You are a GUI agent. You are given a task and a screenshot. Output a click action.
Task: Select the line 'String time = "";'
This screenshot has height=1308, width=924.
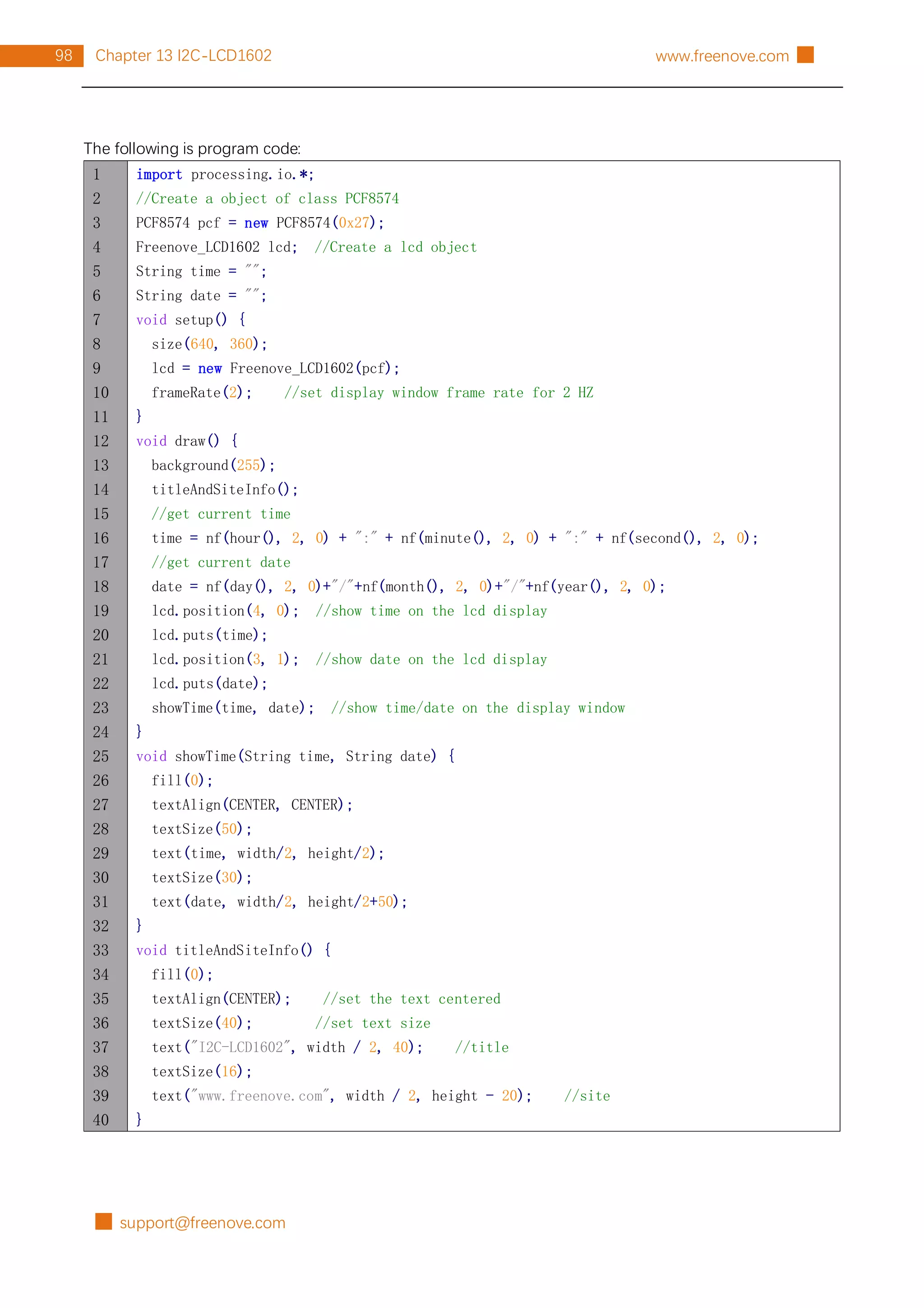202,271
